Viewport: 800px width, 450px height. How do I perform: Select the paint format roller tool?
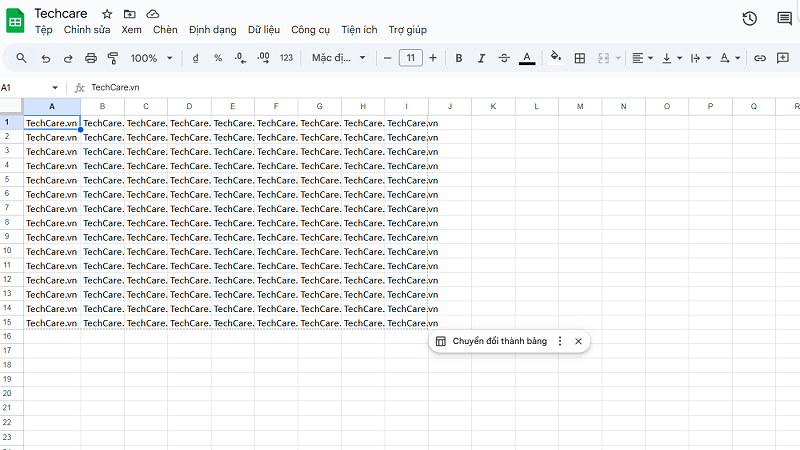112,58
